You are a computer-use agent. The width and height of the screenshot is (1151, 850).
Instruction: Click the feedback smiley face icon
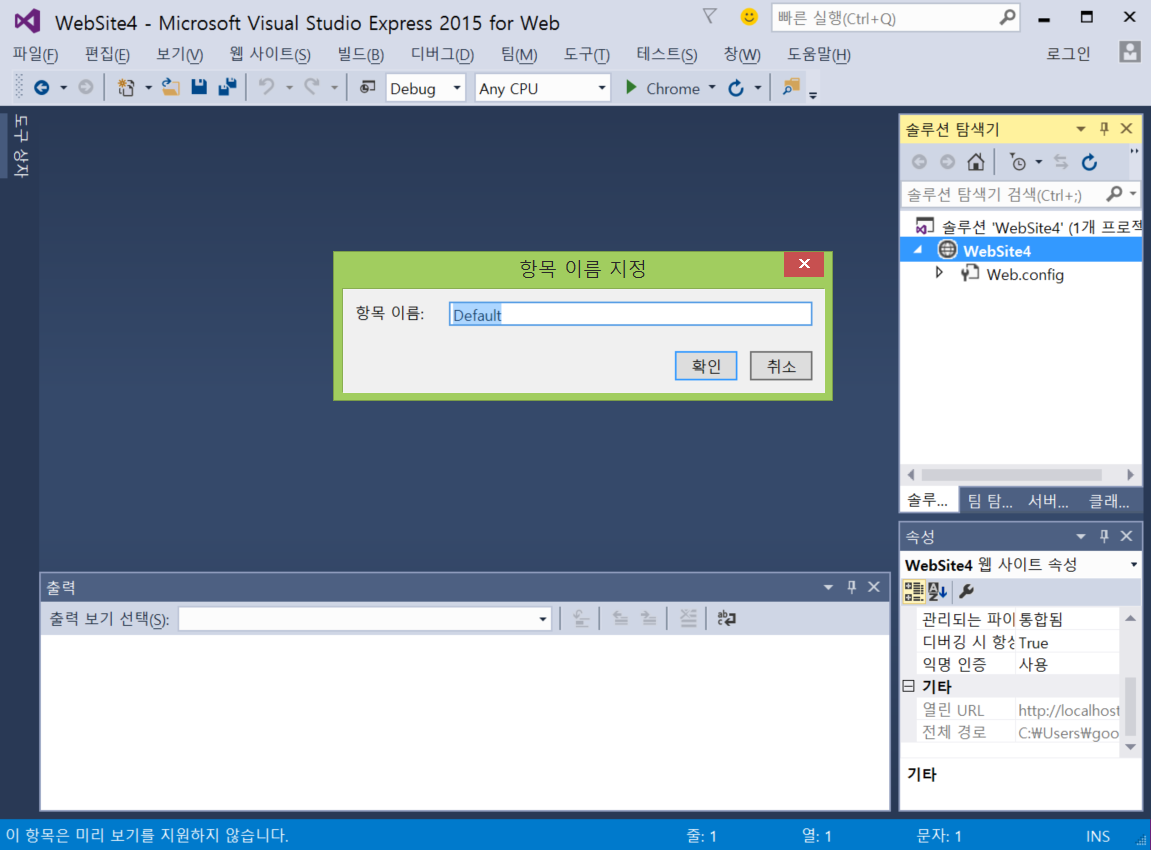(748, 17)
